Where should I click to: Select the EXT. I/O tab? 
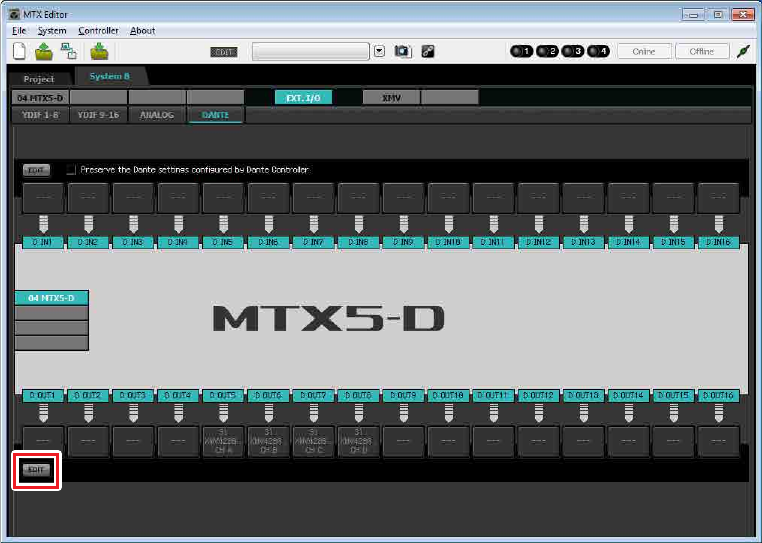tap(303, 98)
